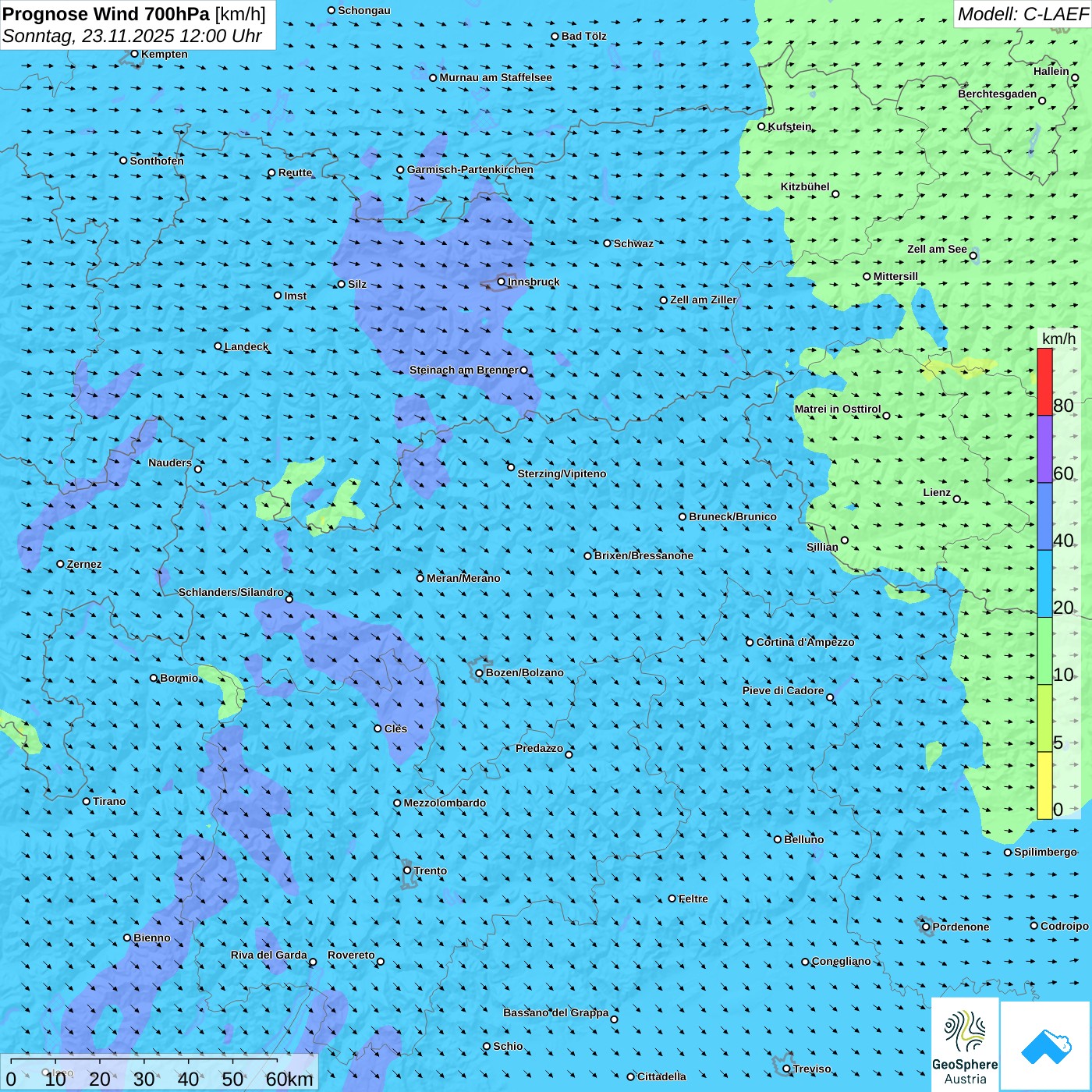Viewport: 1092px width, 1092px height.
Task: Click the yellow 0-5 km/h legend color
Action: click(1044, 785)
